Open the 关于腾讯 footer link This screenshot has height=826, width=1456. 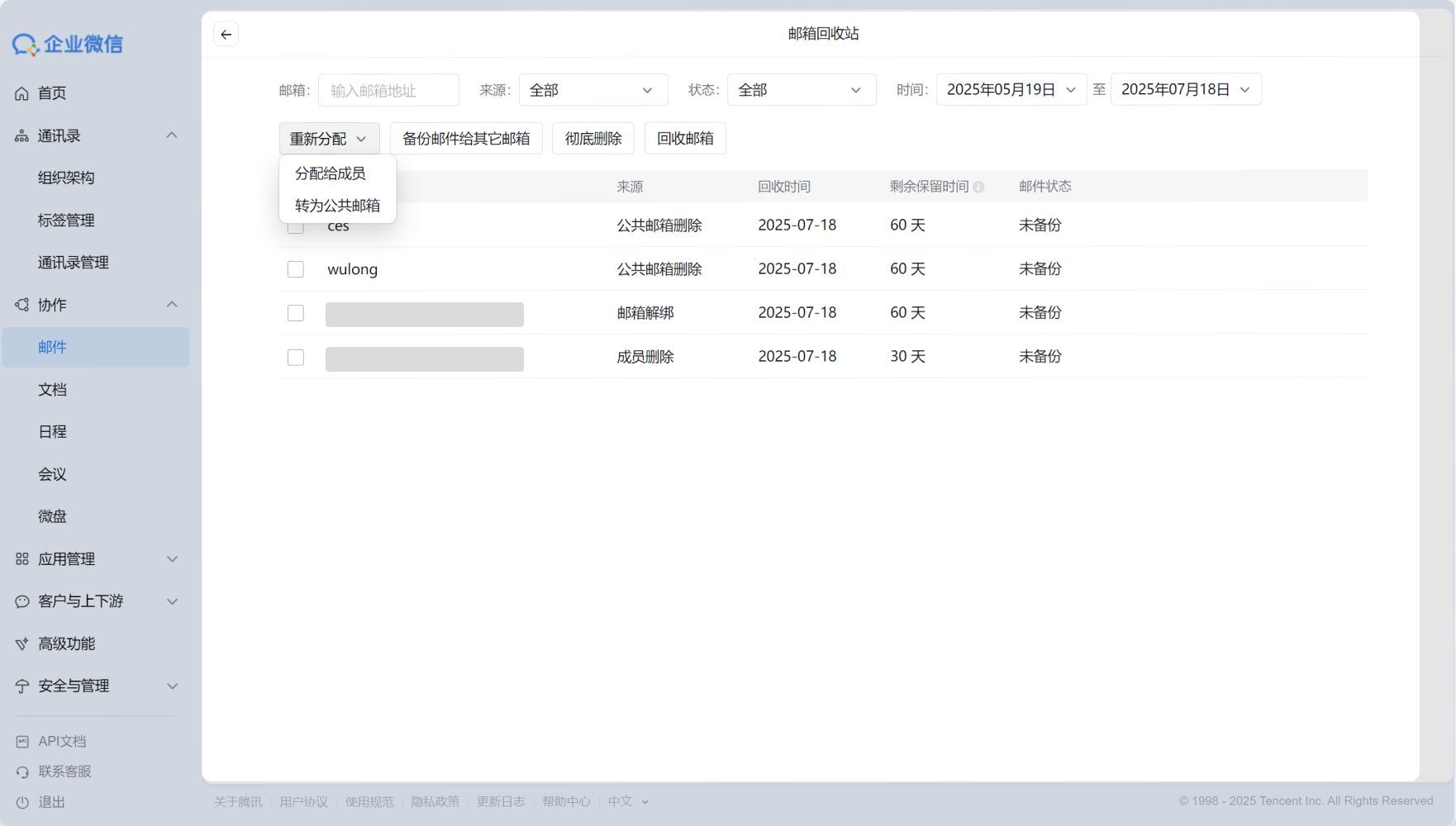[x=238, y=801]
